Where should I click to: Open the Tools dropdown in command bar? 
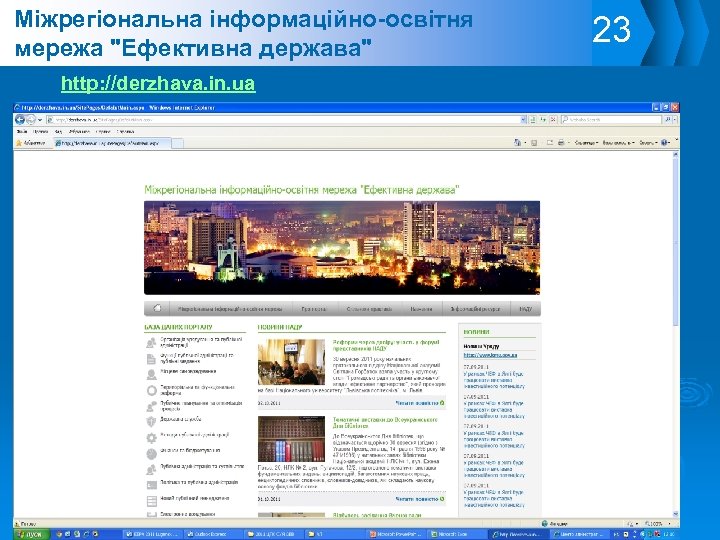click(x=648, y=143)
